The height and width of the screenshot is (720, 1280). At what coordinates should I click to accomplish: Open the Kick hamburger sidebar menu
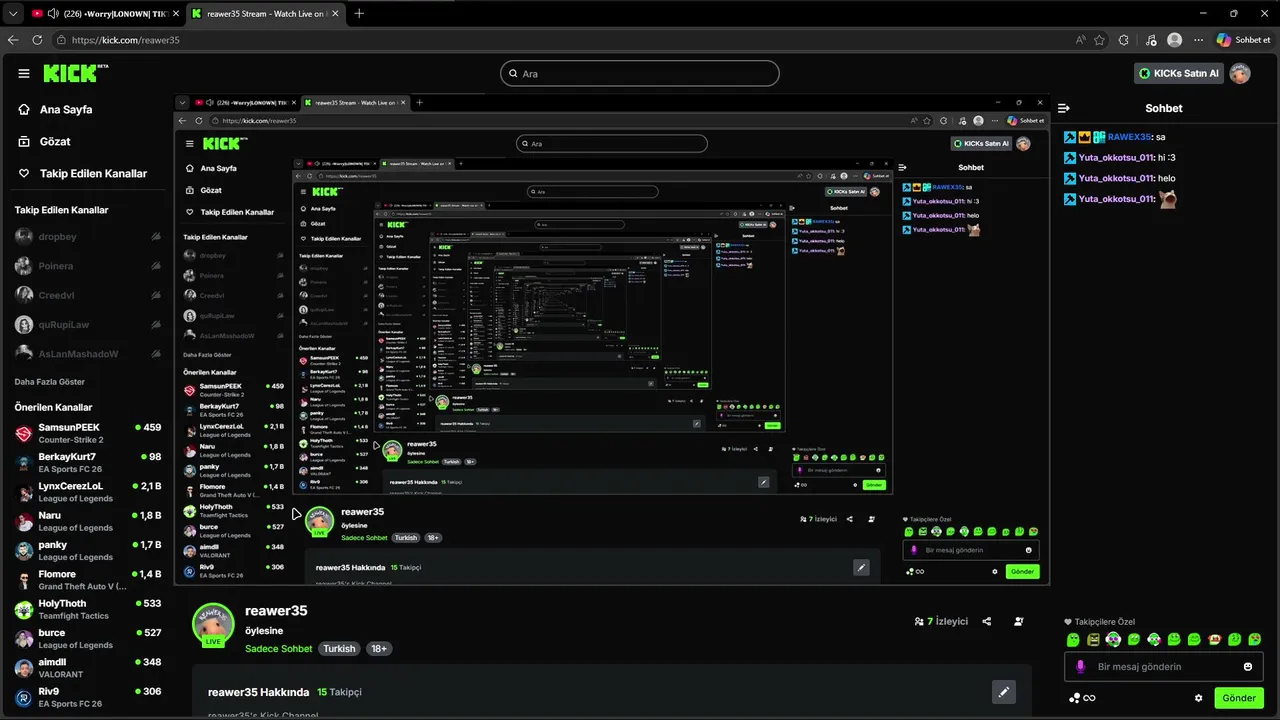click(x=24, y=74)
